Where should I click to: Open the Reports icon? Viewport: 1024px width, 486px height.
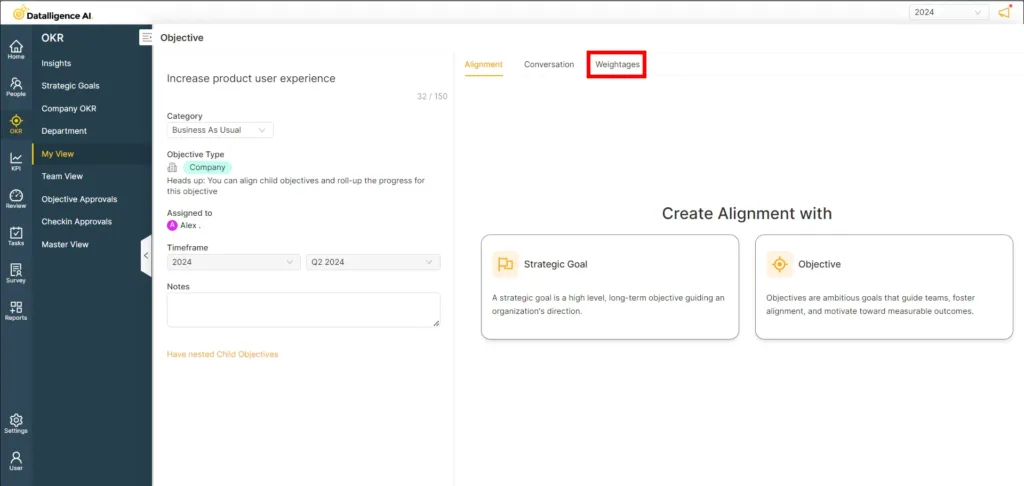point(16,311)
